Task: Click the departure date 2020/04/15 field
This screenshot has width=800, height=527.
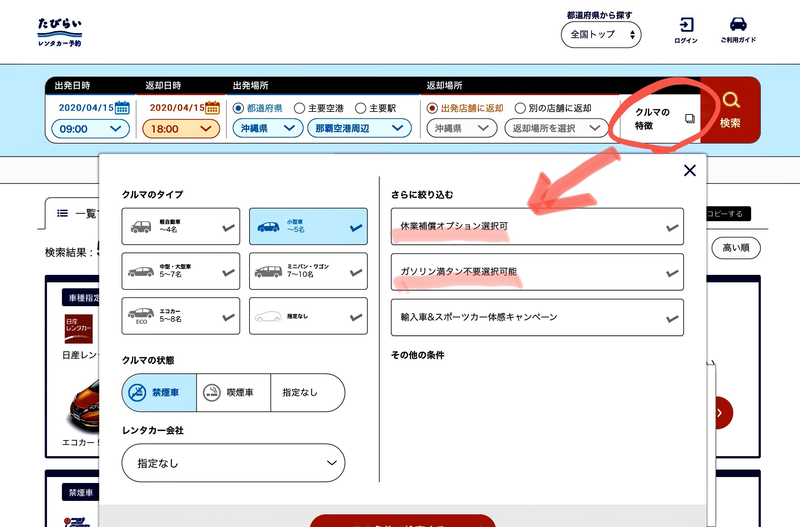Action: pyautogui.click(x=86, y=108)
